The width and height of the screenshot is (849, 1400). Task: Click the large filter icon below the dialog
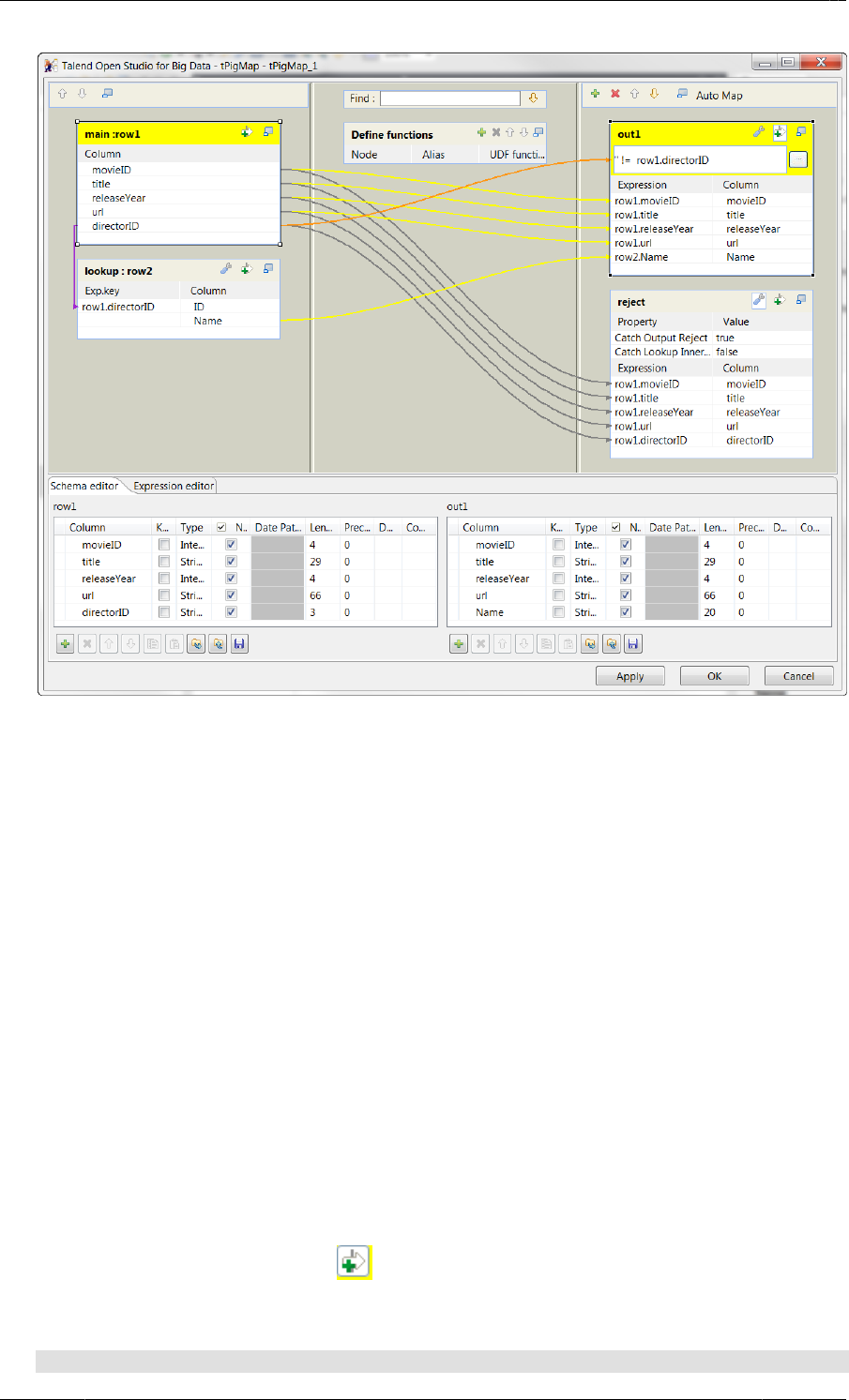coord(355,1262)
